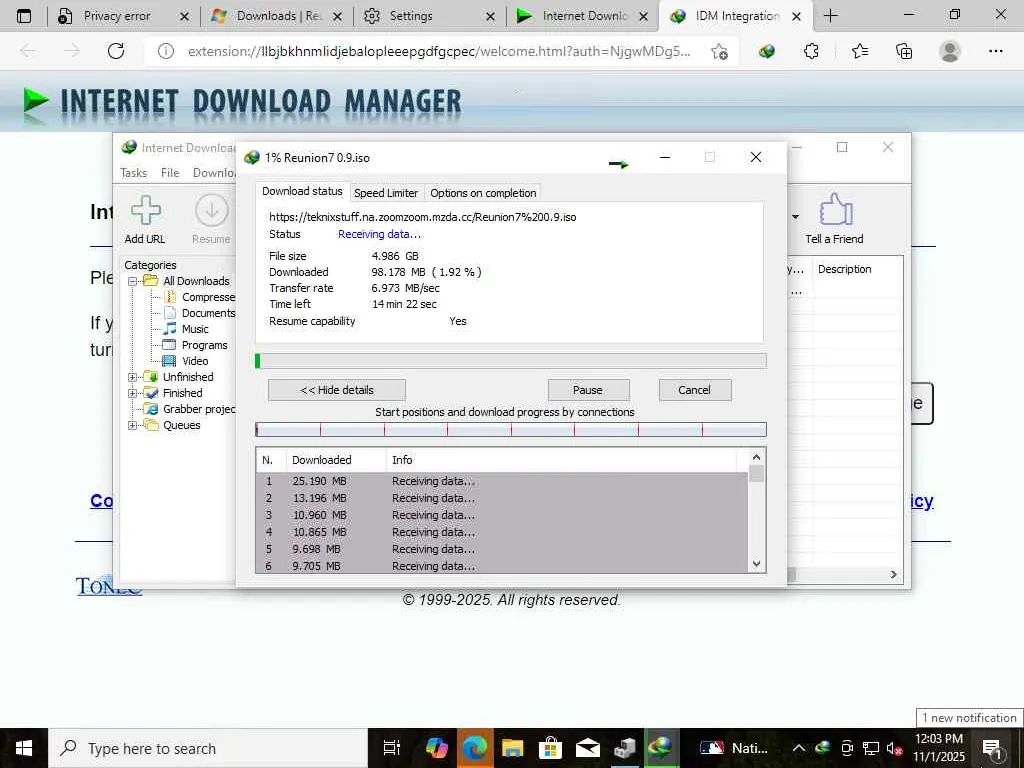The image size is (1024, 768).
Task: Expand the Unfinished category node
Action: tap(133, 377)
